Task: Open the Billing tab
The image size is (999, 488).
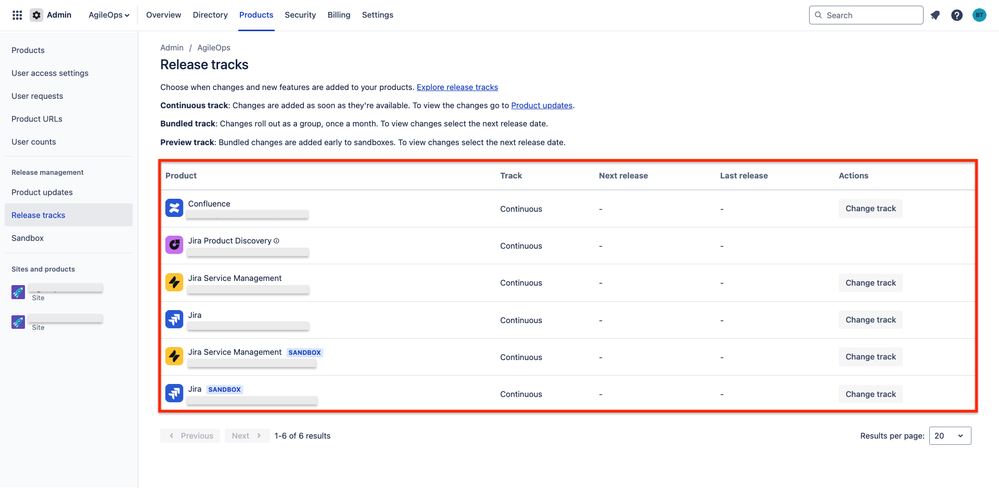Action: (x=339, y=15)
